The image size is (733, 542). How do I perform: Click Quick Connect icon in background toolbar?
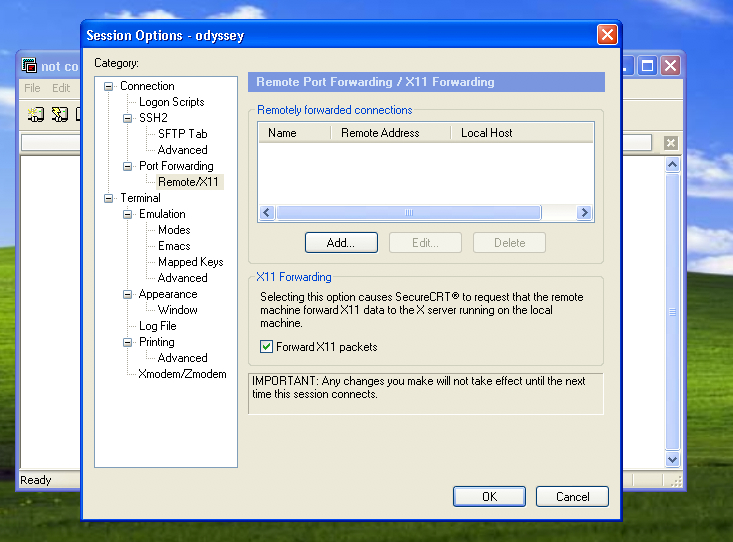[59, 114]
